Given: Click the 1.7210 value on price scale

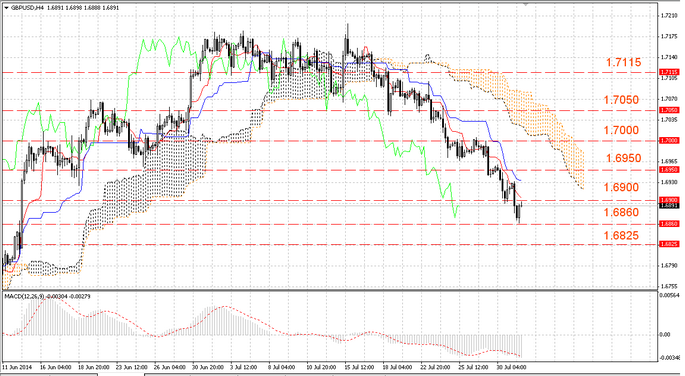Looking at the screenshot, I should pyautogui.click(x=668, y=16).
